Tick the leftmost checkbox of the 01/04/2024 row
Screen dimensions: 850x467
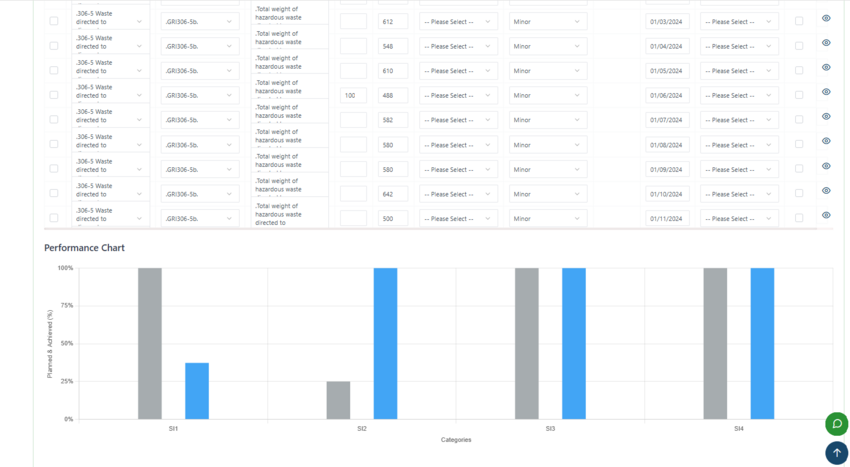coord(54,46)
